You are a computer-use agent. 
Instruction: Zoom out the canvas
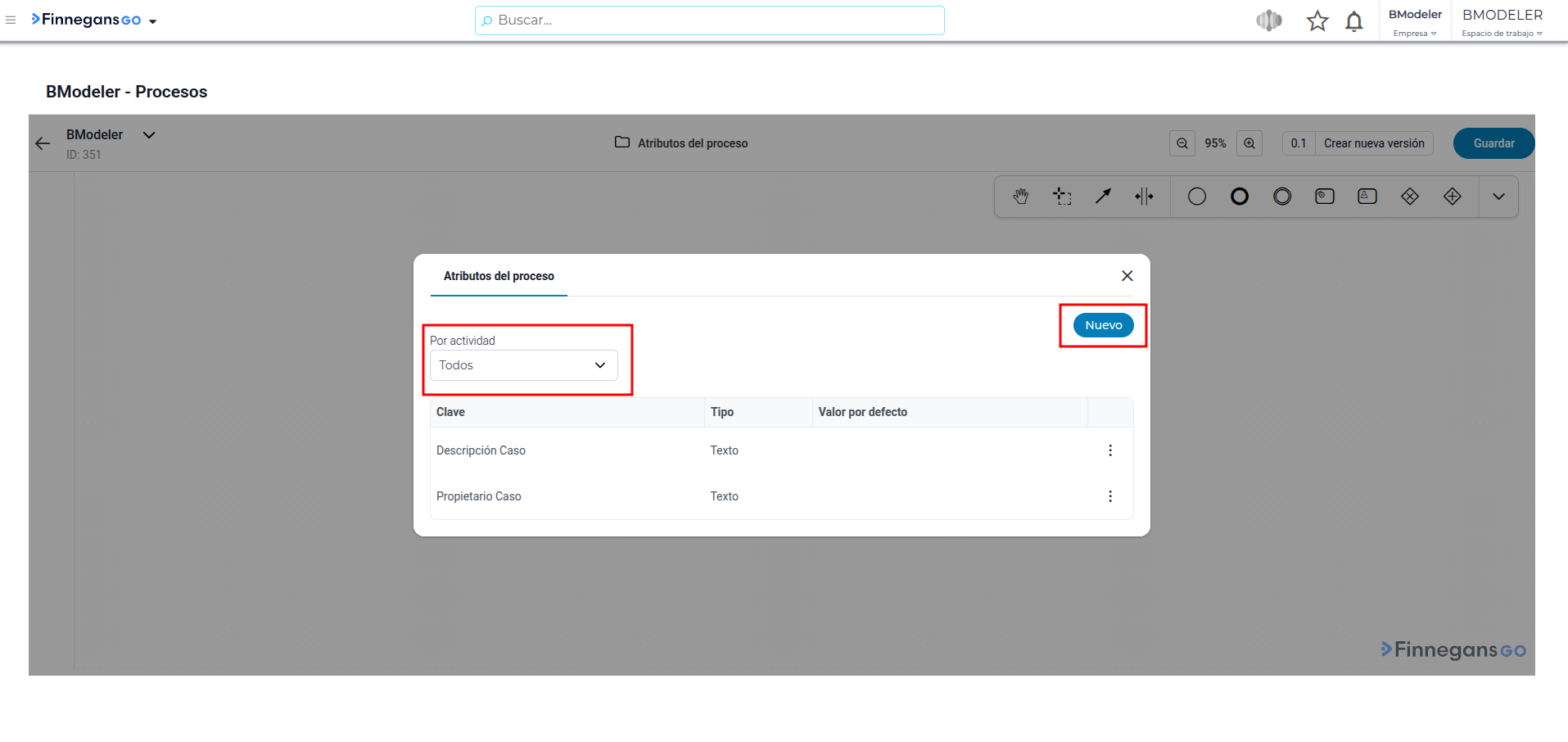(1182, 143)
